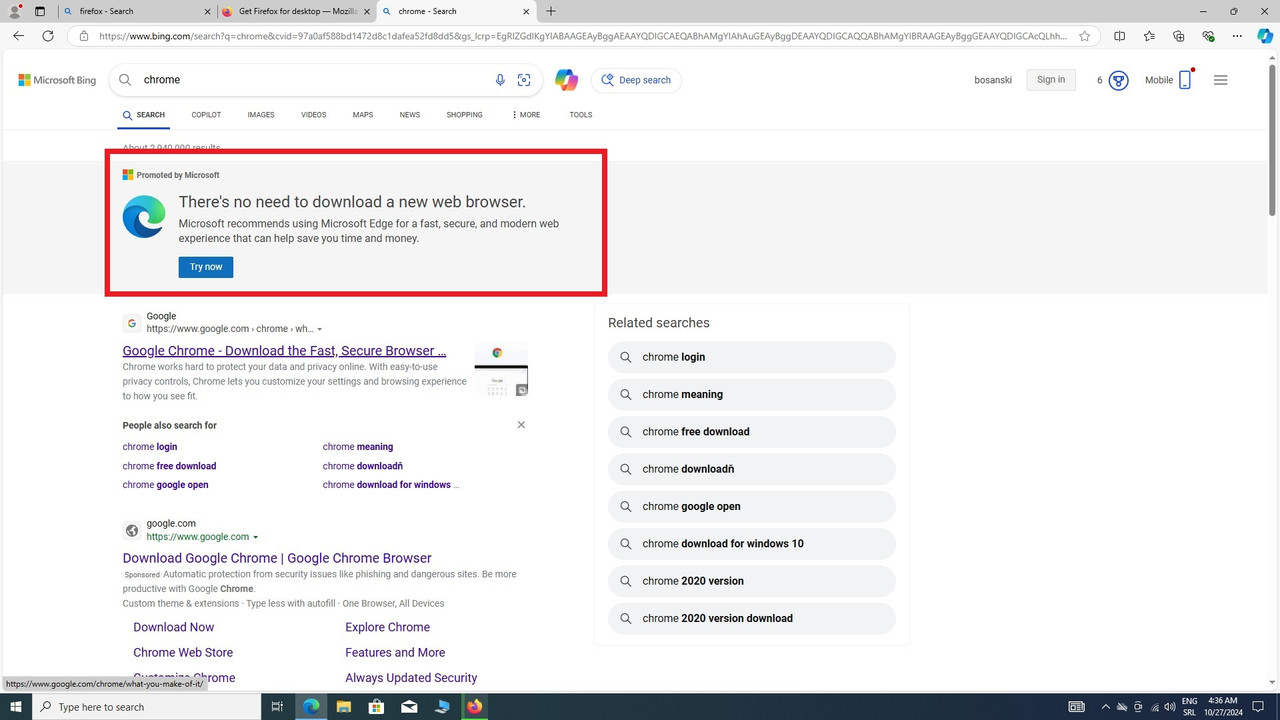
Task: Open the browser profile icon
Action: click(15, 11)
